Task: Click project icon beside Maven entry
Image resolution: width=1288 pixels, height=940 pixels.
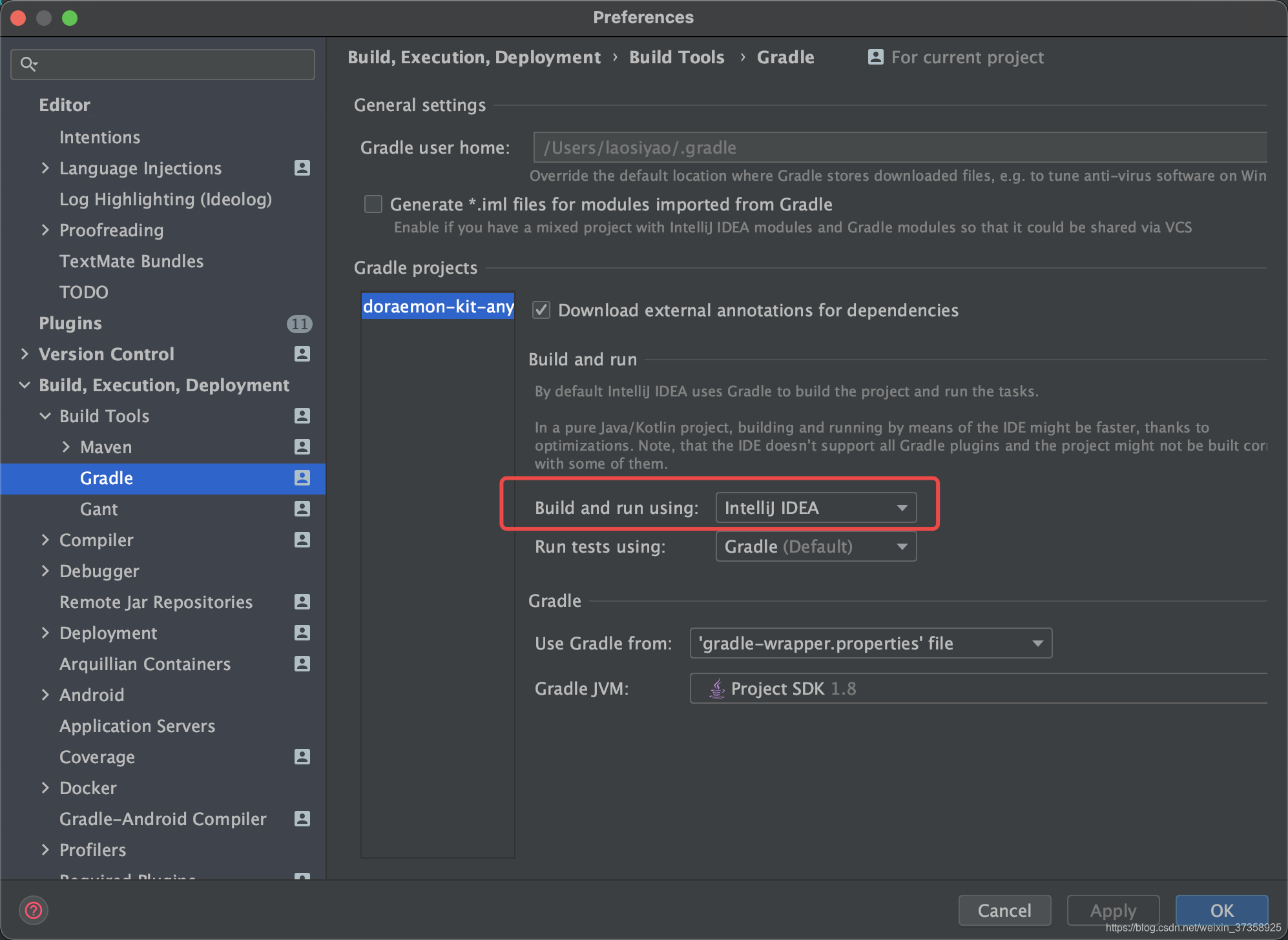Action: 302,447
